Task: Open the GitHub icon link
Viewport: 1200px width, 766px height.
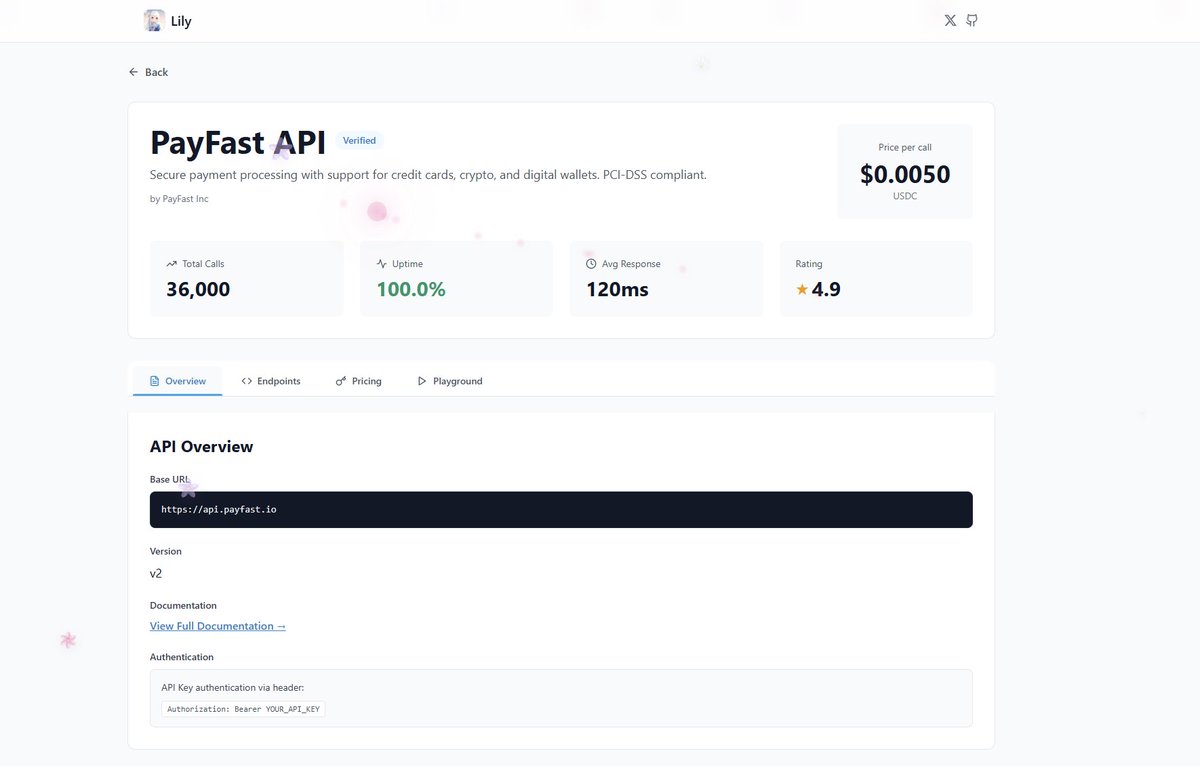Action: (x=972, y=21)
